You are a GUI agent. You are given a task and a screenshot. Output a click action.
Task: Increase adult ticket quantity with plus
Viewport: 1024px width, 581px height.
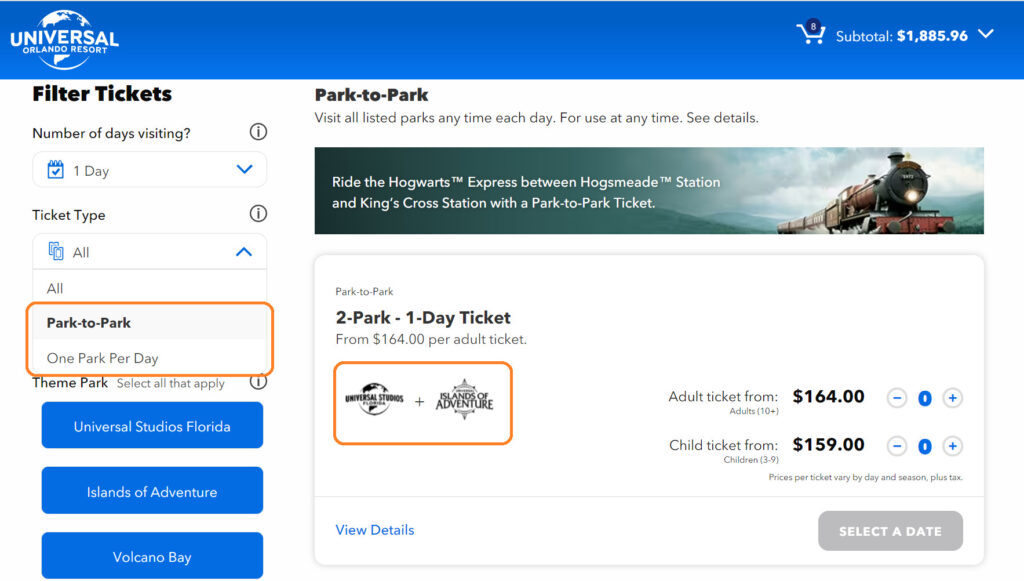pos(953,398)
